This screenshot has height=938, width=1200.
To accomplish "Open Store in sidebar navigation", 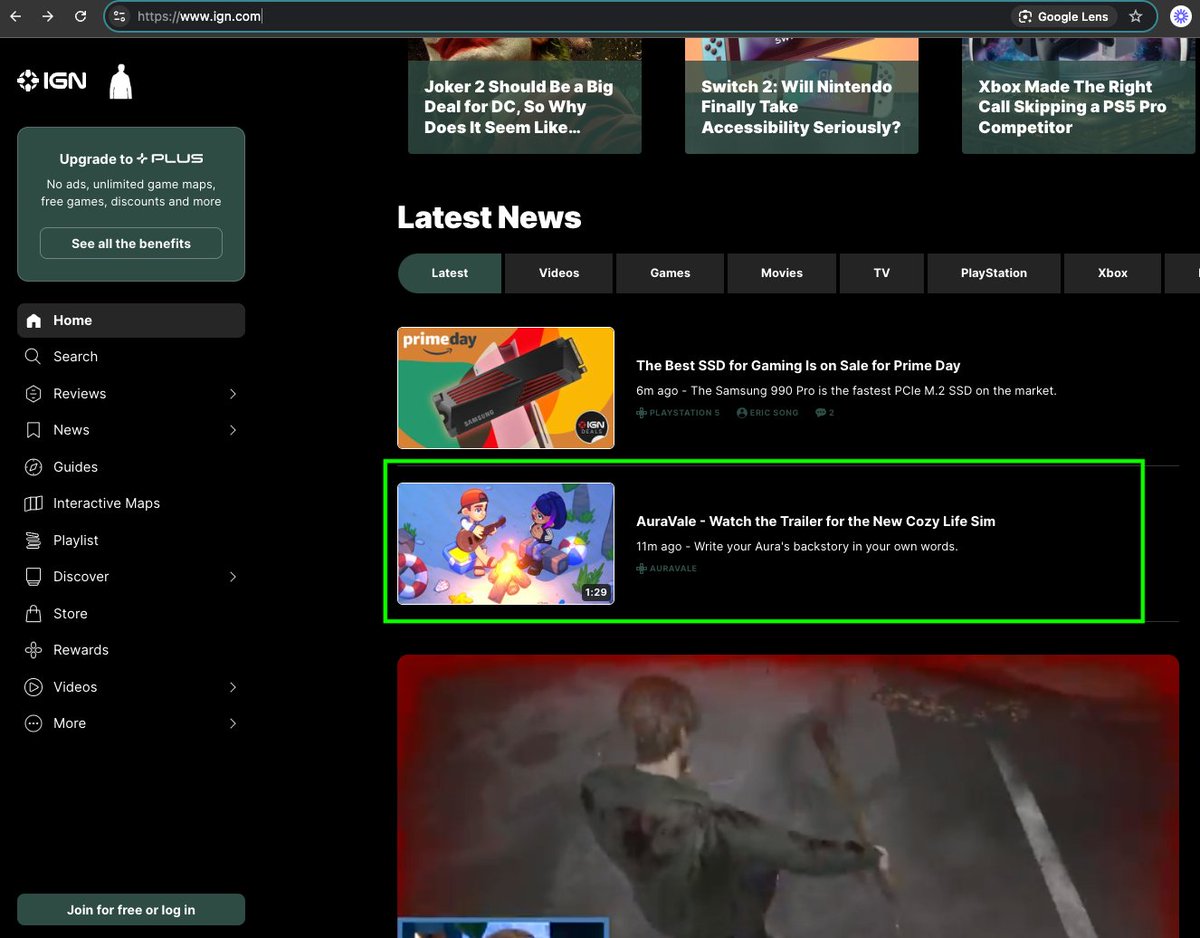I will 131,613.
